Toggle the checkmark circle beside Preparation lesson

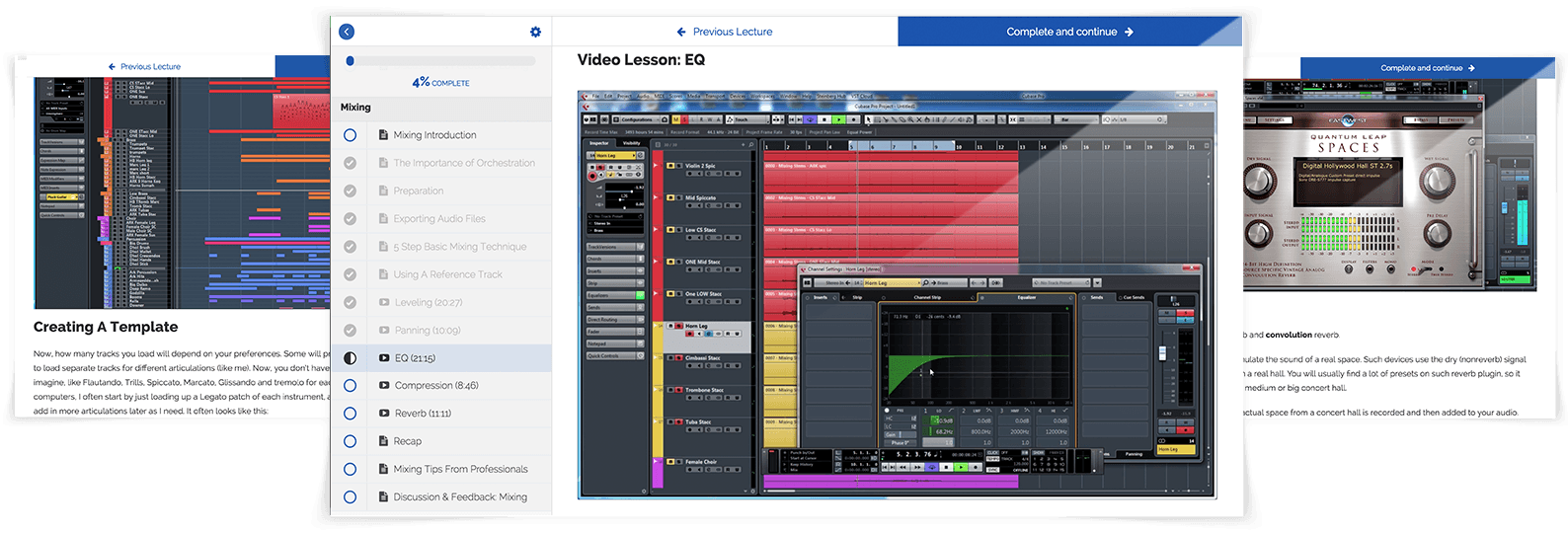(350, 191)
